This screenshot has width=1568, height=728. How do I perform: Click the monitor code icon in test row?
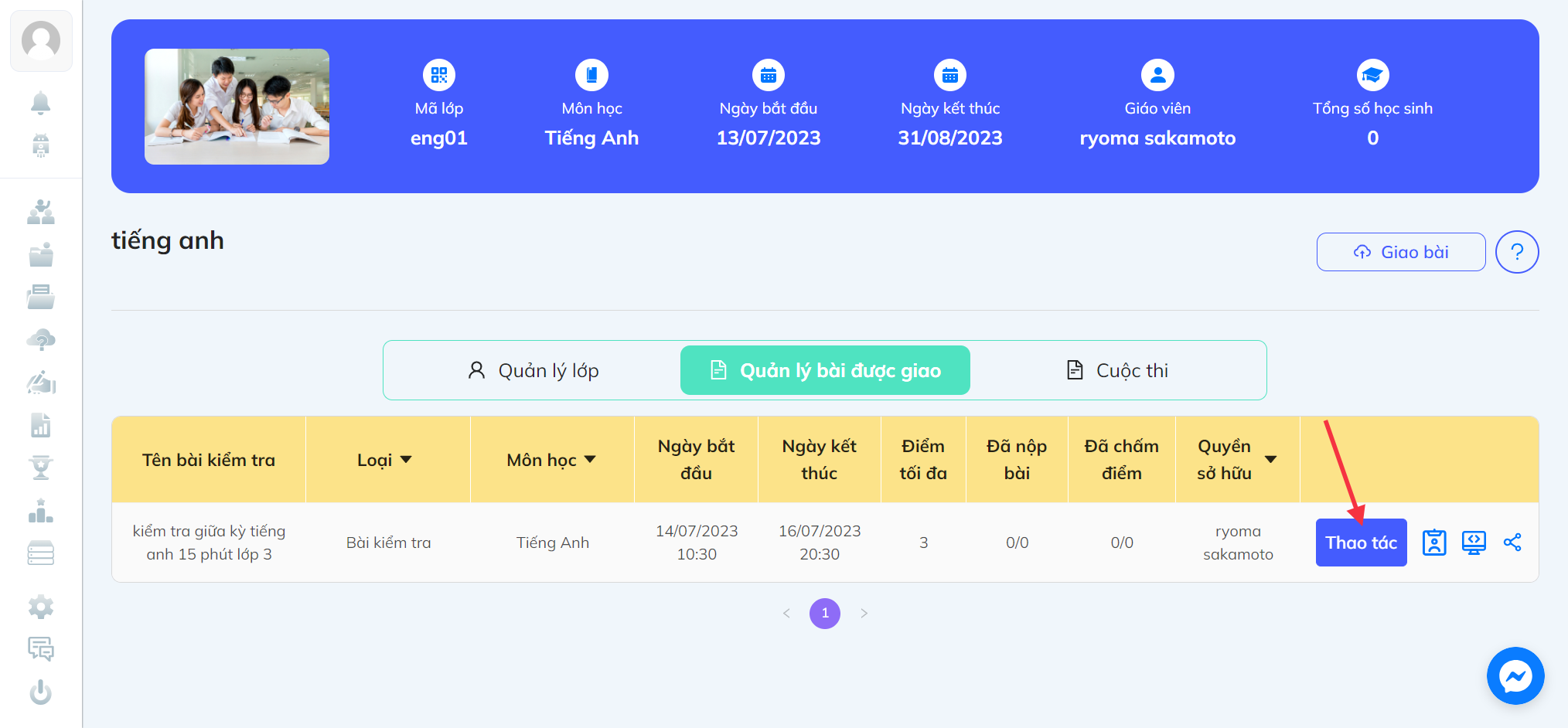(x=1474, y=543)
